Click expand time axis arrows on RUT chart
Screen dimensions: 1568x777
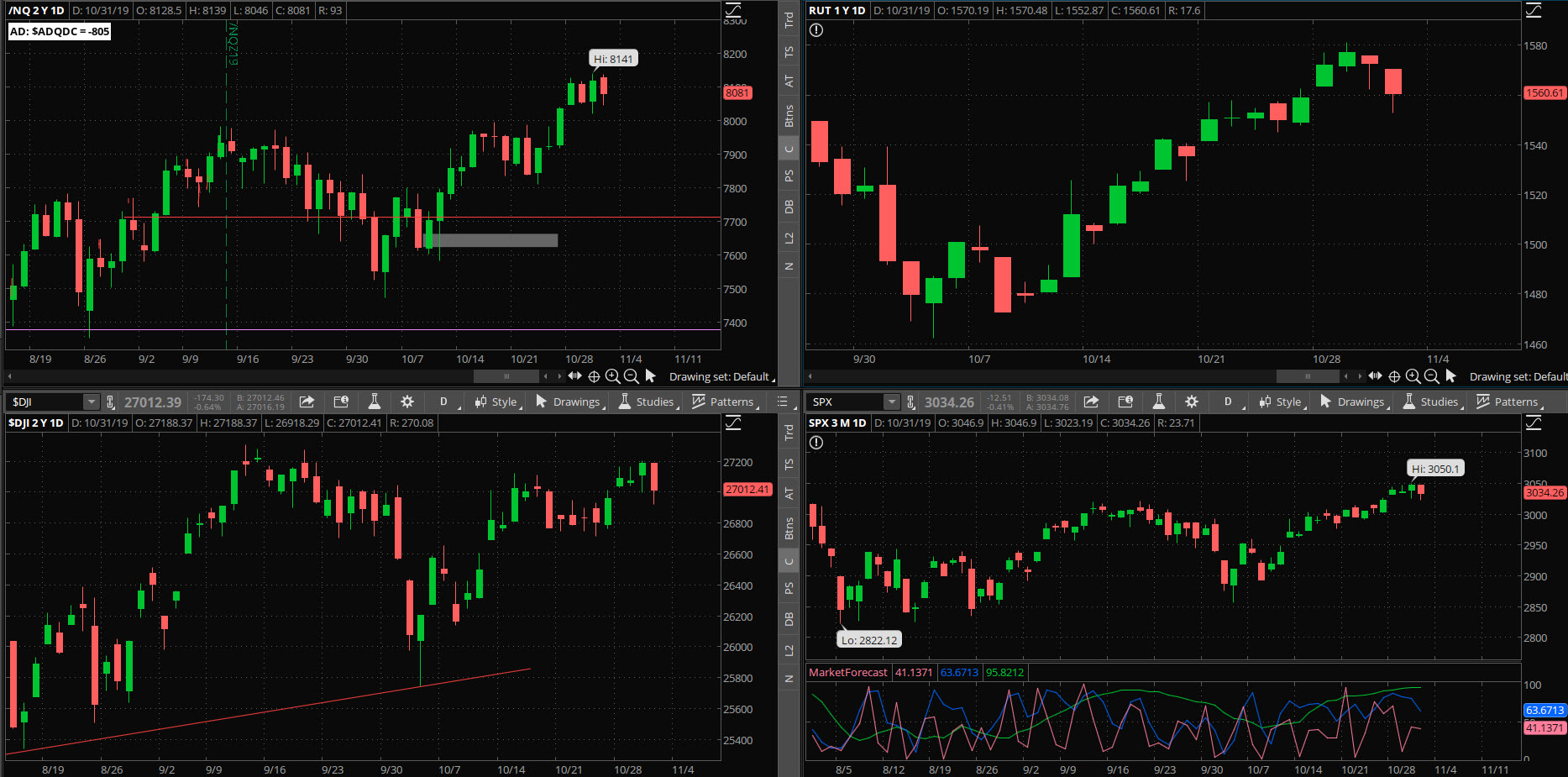(x=1375, y=375)
